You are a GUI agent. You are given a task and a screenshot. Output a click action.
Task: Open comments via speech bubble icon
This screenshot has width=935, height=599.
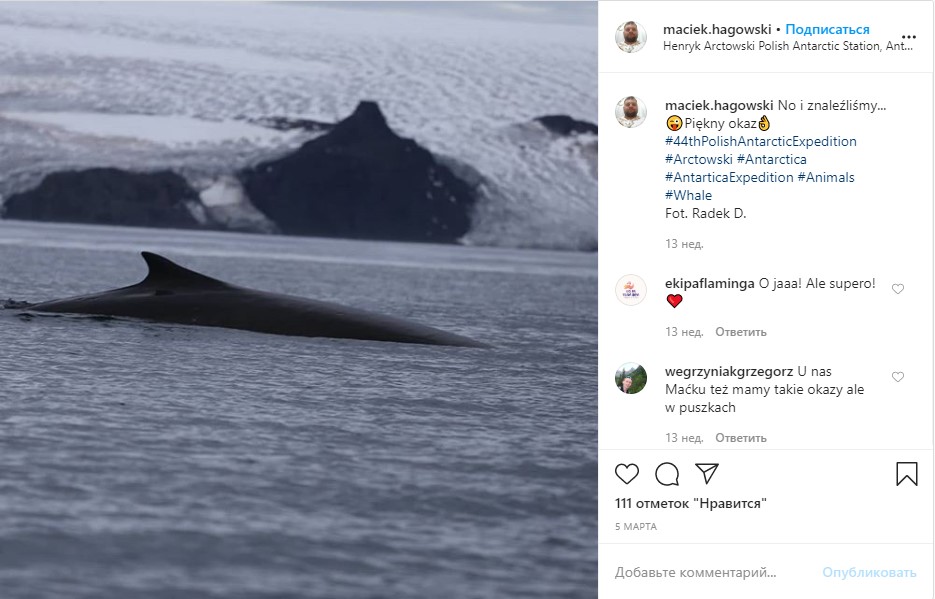pos(667,473)
